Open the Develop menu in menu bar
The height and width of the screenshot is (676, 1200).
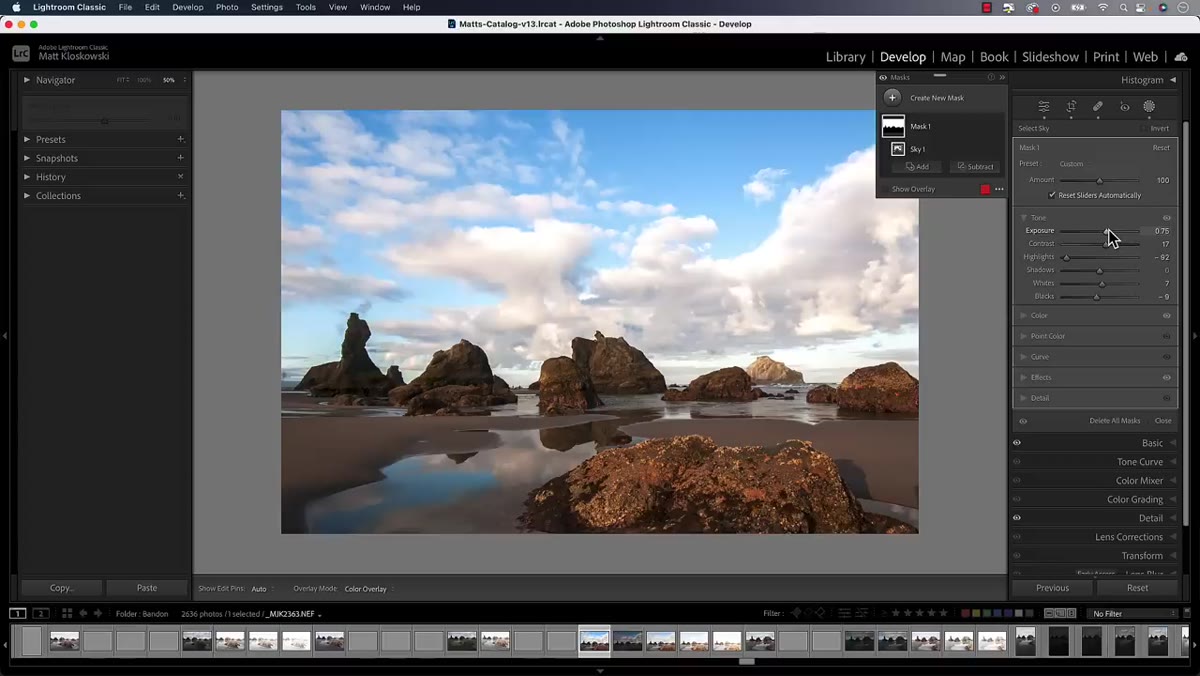187,7
